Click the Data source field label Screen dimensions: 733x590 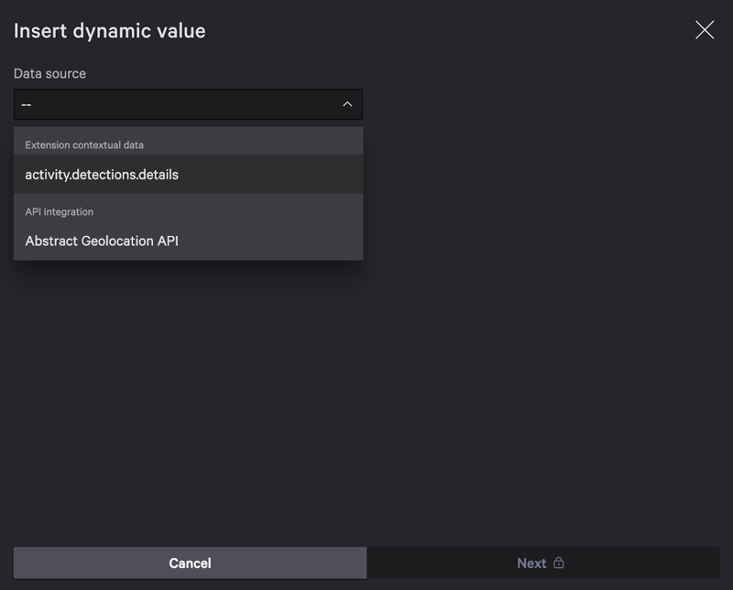click(x=50, y=73)
